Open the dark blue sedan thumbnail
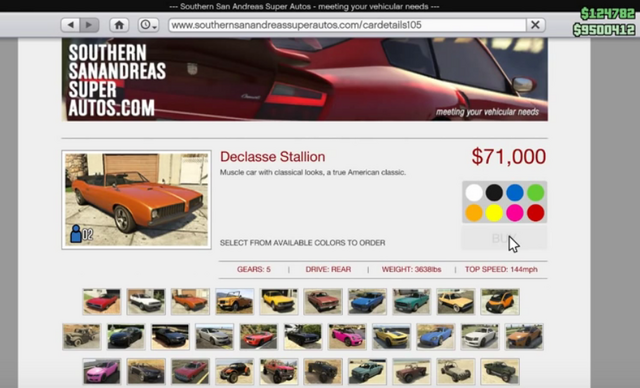This screenshot has height=388, width=640. pyautogui.click(x=170, y=337)
